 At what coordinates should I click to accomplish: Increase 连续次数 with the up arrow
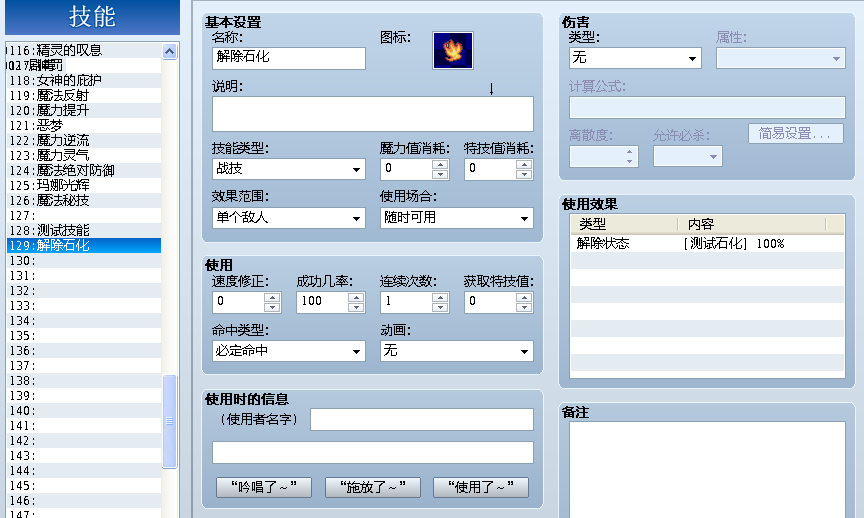pyautogui.click(x=440, y=297)
